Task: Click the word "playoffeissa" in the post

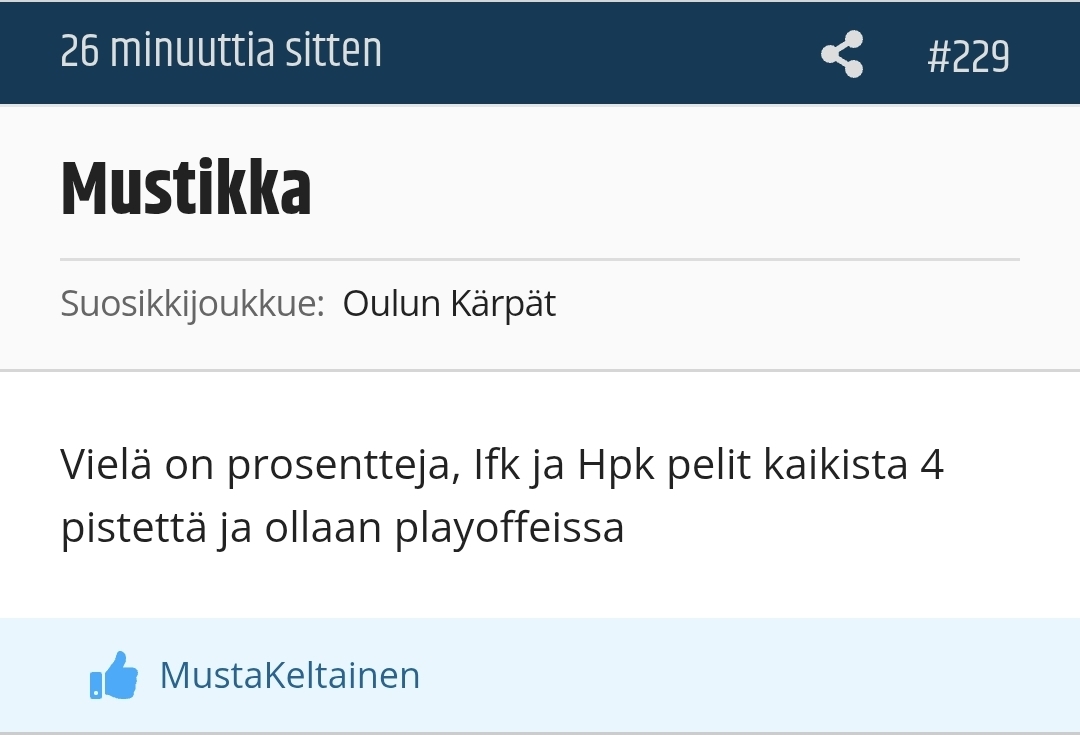Action: pos(509,529)
